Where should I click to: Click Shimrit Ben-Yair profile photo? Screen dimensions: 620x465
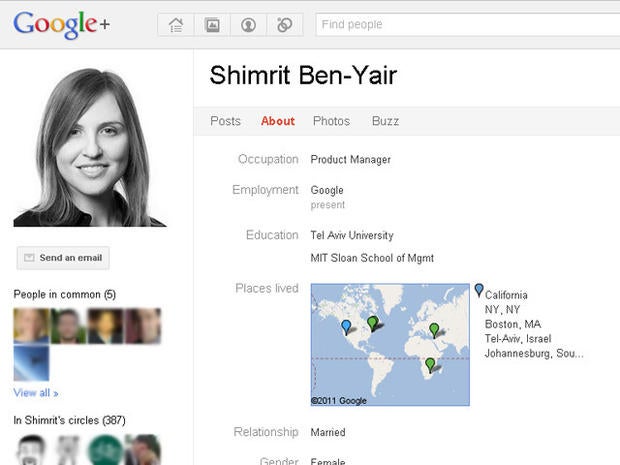pos(90,147)
